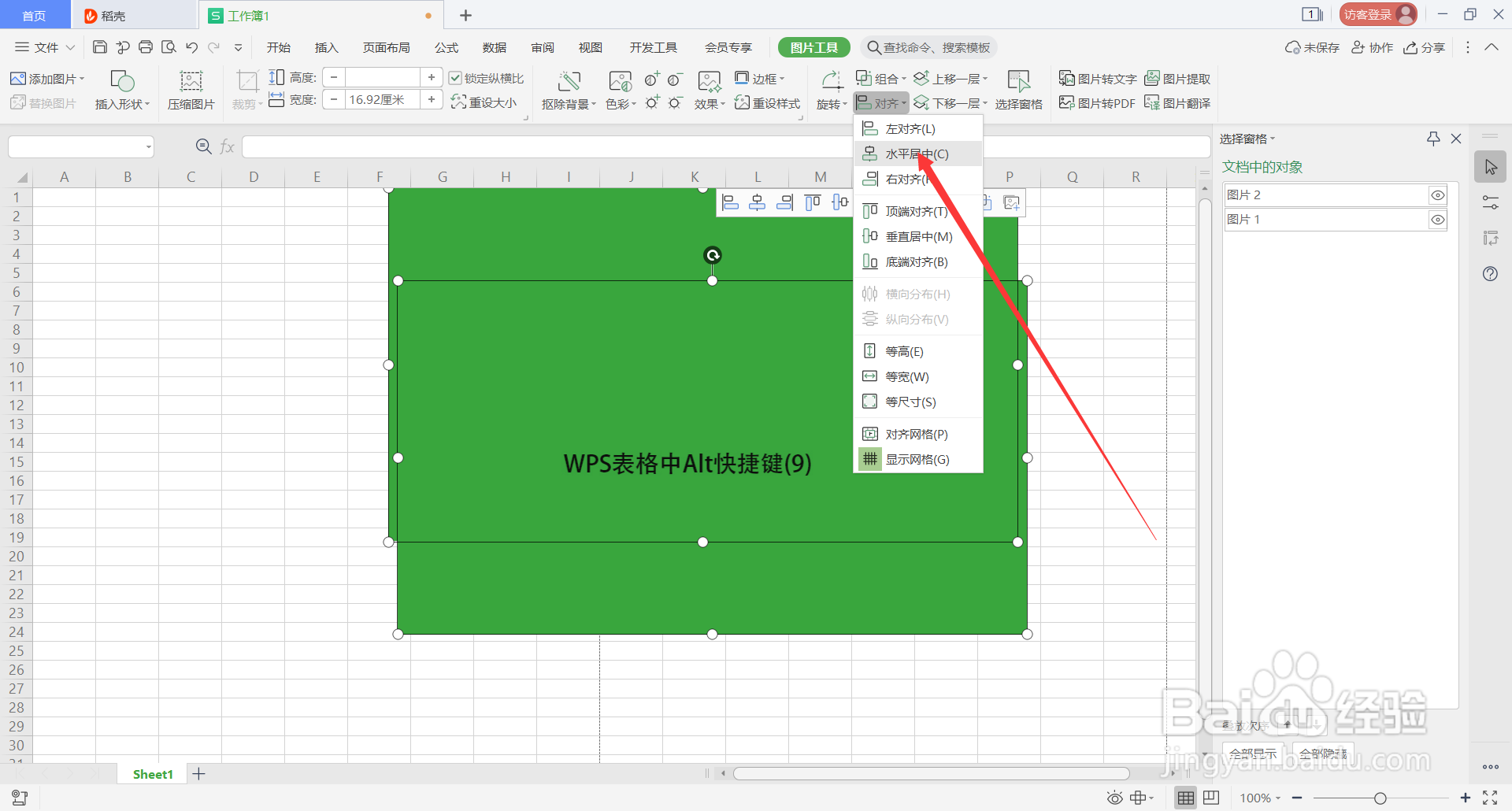1512x811 pixels.
Task: Click Picture to Text (图片转文字)
Action: click(1098, 79)
